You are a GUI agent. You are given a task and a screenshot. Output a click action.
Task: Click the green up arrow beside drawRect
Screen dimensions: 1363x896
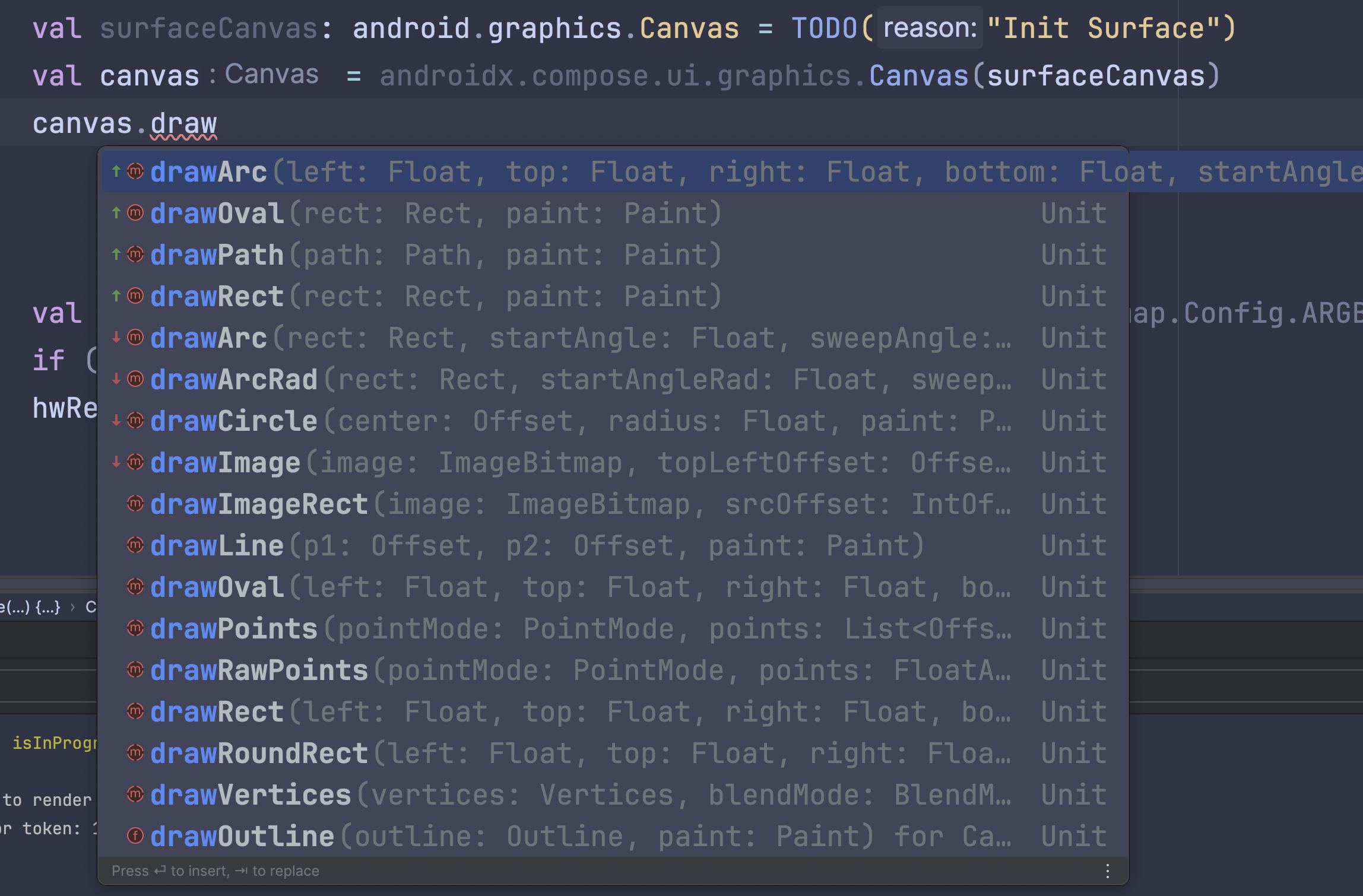point(116,296)
